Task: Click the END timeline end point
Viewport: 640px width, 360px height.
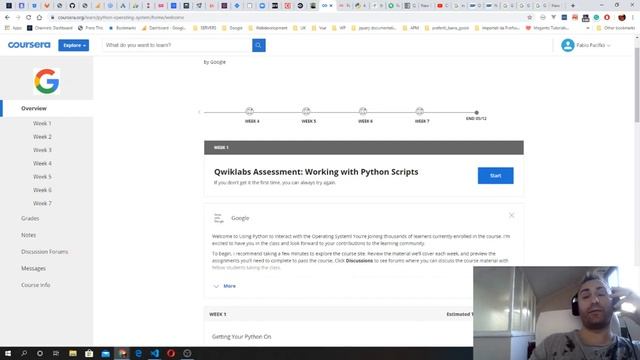Action: 476,113
